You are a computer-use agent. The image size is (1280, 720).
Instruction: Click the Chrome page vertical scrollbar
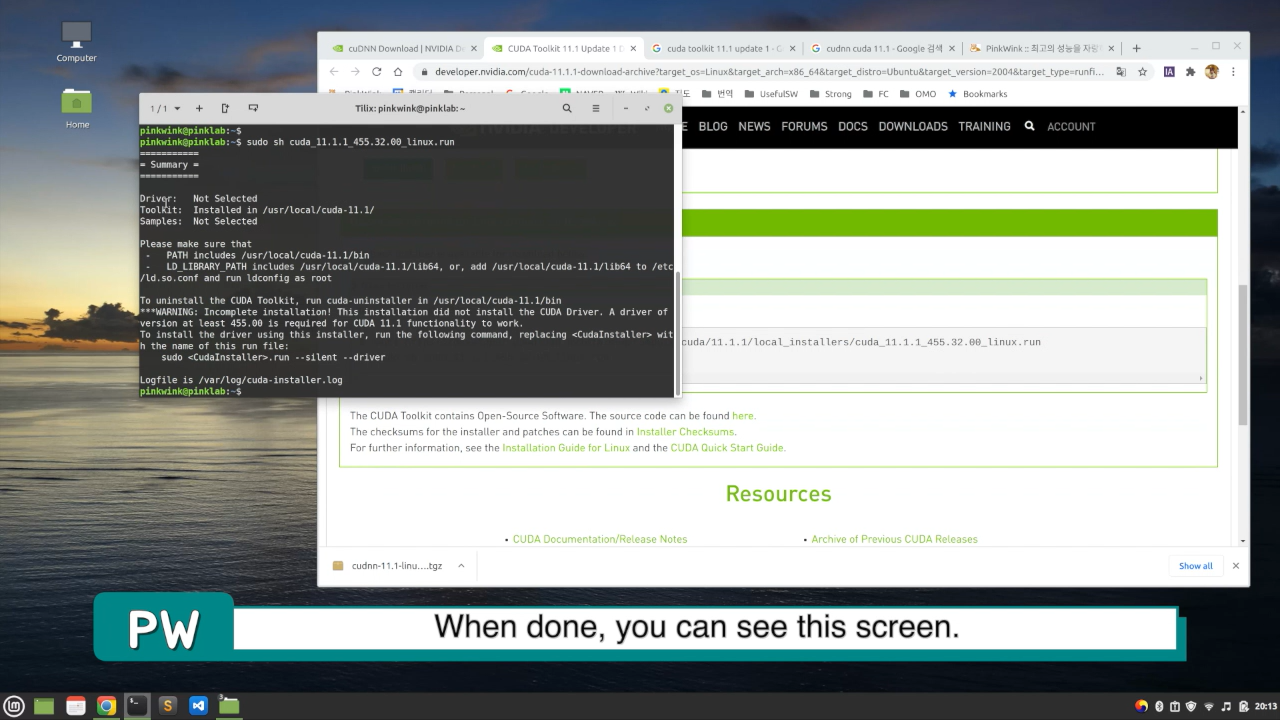pyautogui.click(x=1243, y=355)
